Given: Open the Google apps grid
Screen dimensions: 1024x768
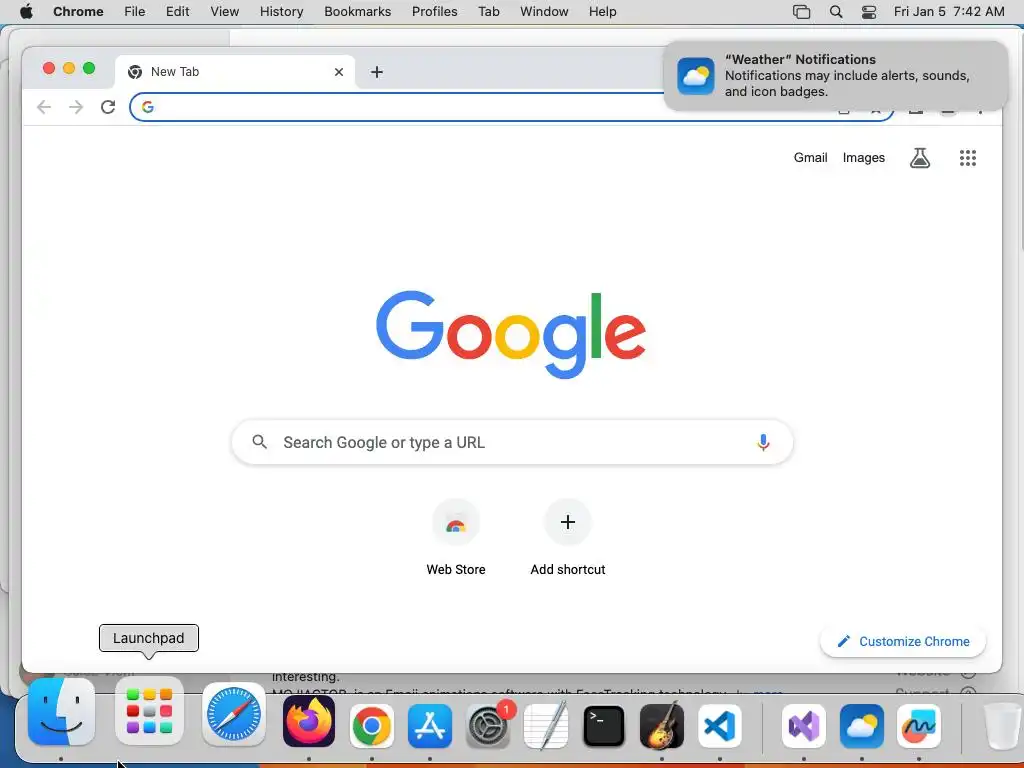Looking at the screenshot, I should pyautogui.click(x=967, y=157).
